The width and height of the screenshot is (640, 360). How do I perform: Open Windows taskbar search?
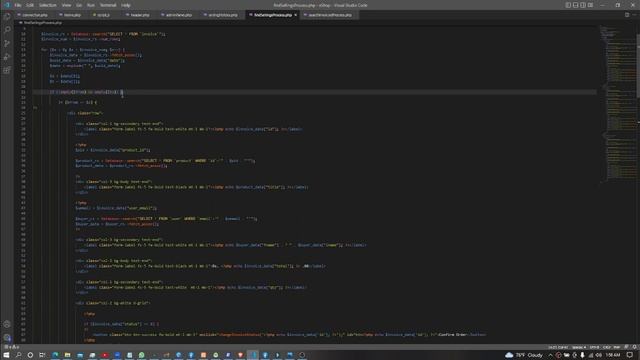18,355
